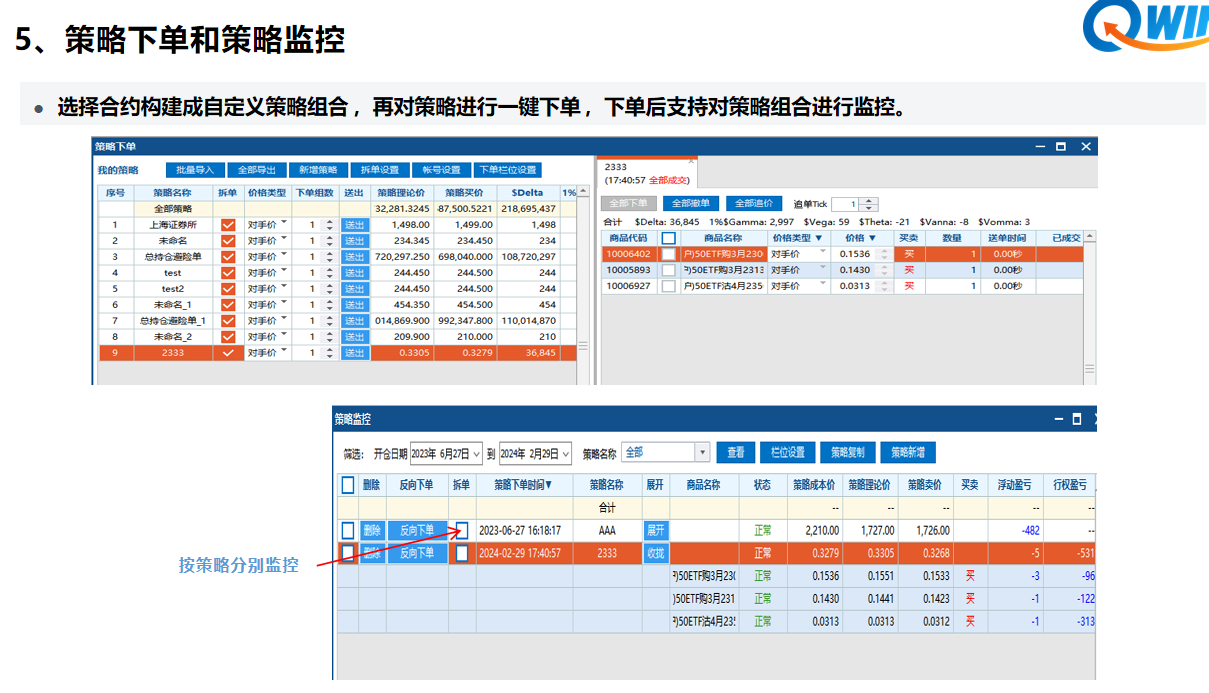Expand the AAA strategy with 展开

click(657, 529)
